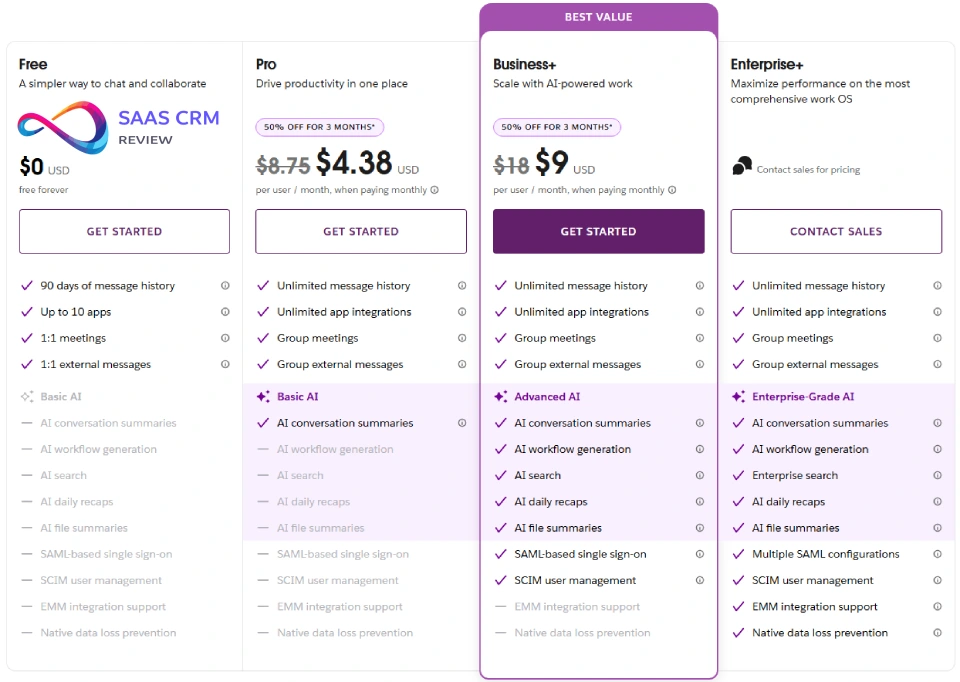Click the Pro 50% off for 3 months badge
The width and height of the screenshot is (960, 682).
pyautogui.click(x=320, y=127)
